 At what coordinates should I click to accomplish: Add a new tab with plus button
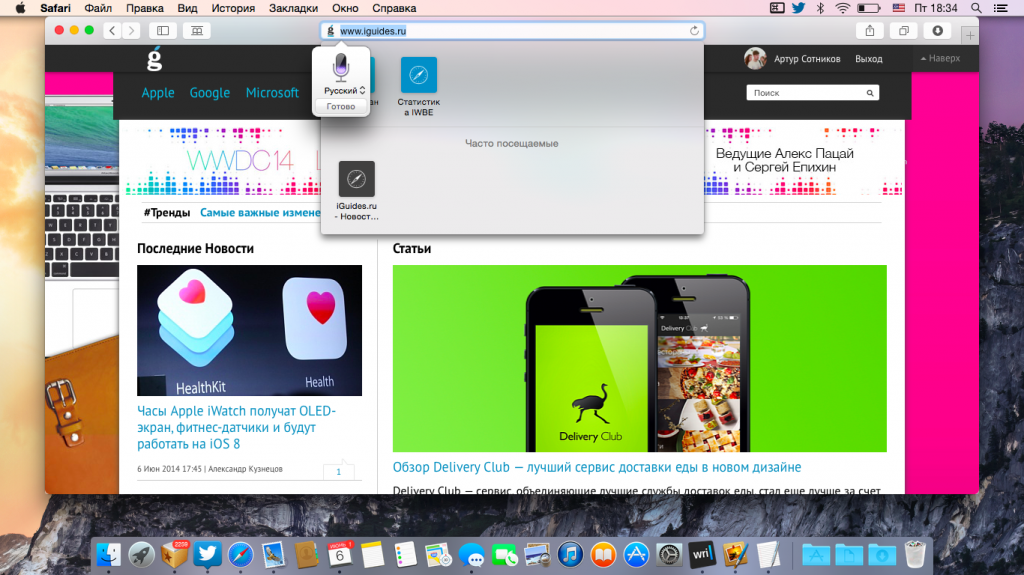(x=970, y=36)
